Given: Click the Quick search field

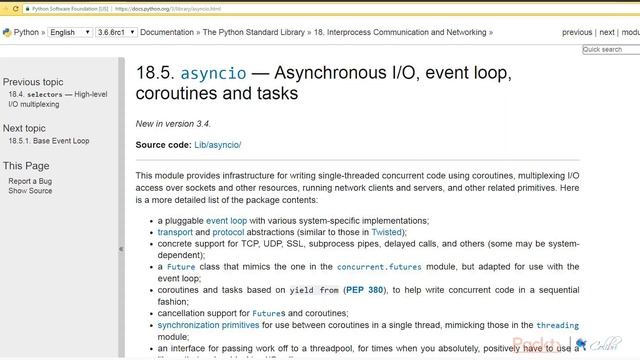Looking at the screenshot, I should click(611, 49).
